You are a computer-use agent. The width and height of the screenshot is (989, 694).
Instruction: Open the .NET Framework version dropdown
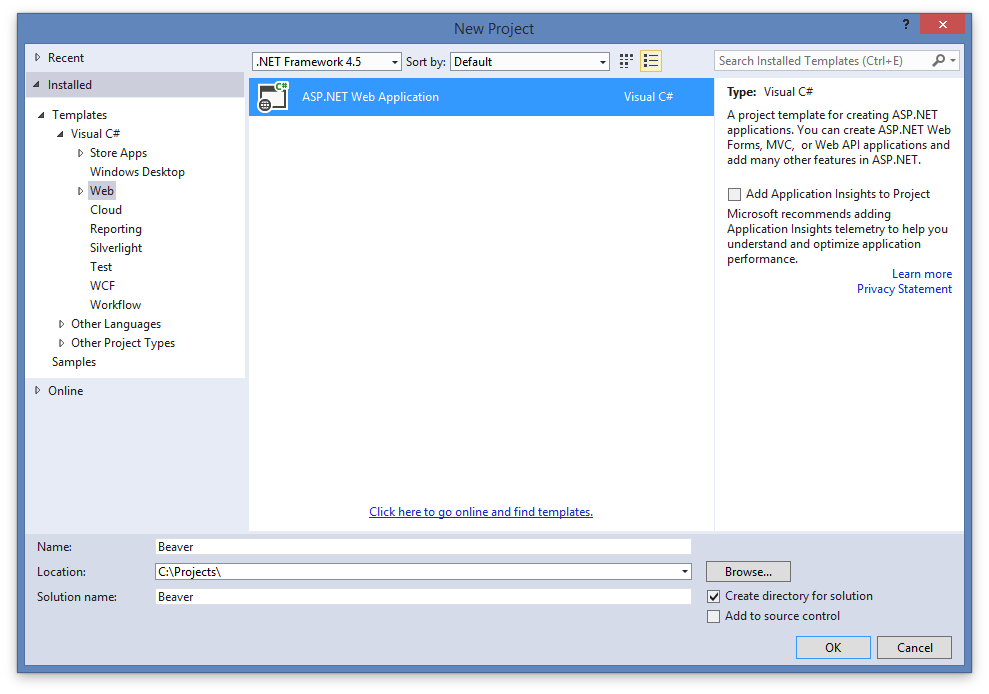coord(327,62)
